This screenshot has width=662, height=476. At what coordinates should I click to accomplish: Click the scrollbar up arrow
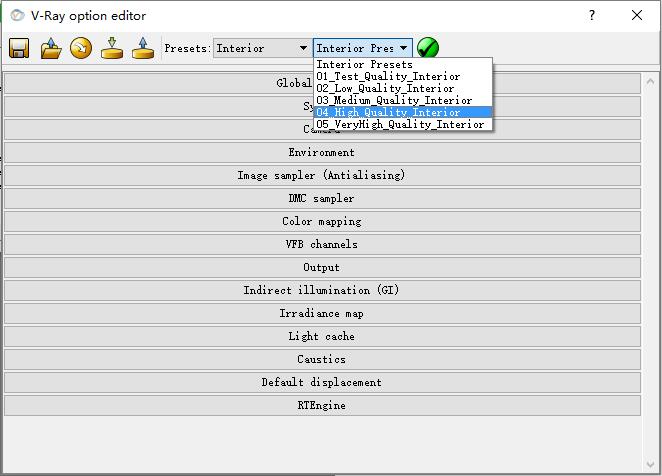tap(651, 80)
